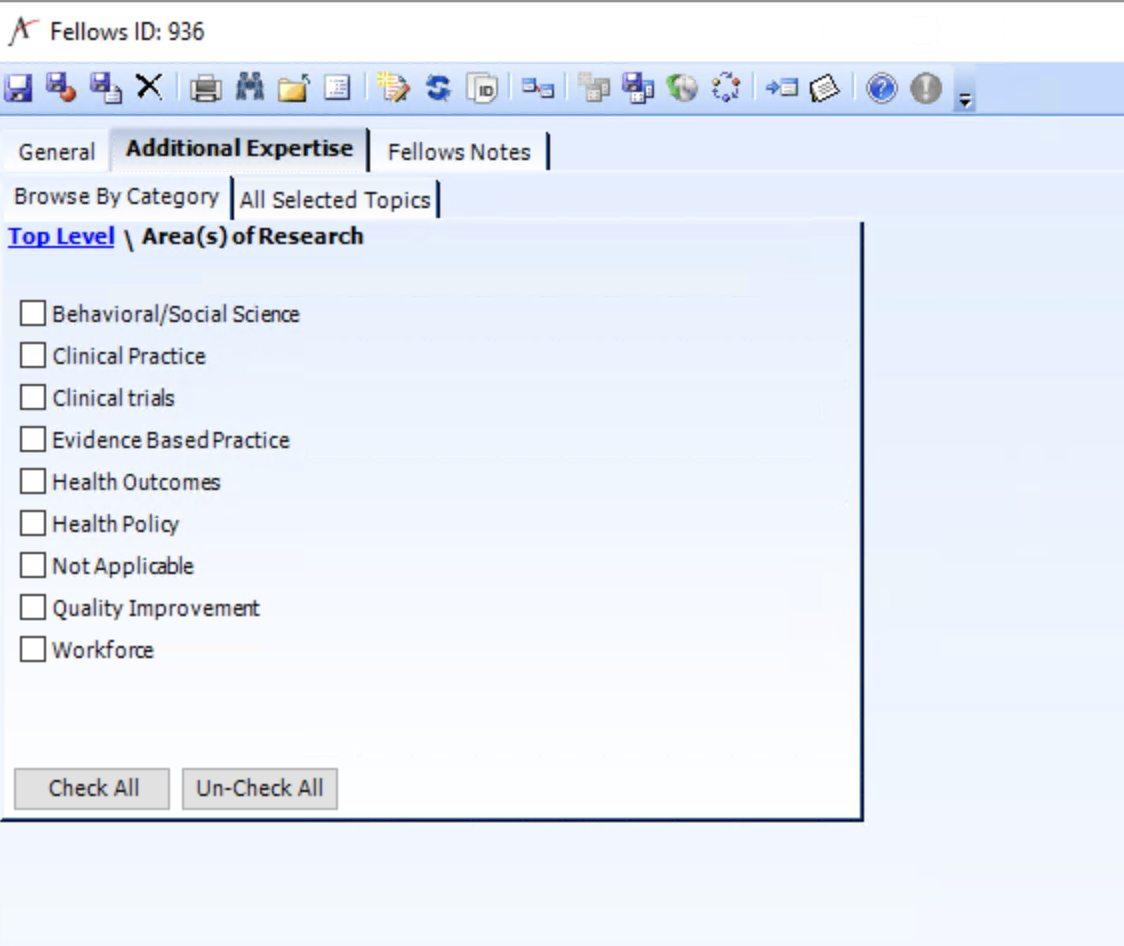
Task: Select the Quality Improvement checkbox
Action: click(33, 608)
